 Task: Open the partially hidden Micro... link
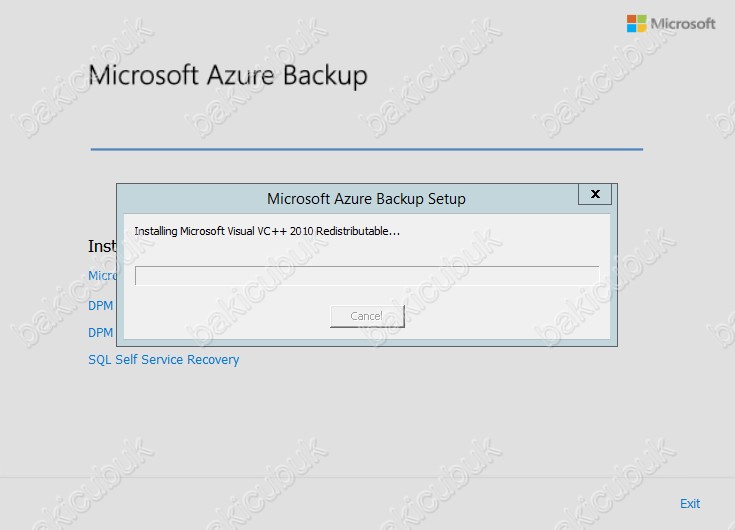[102, 276]
